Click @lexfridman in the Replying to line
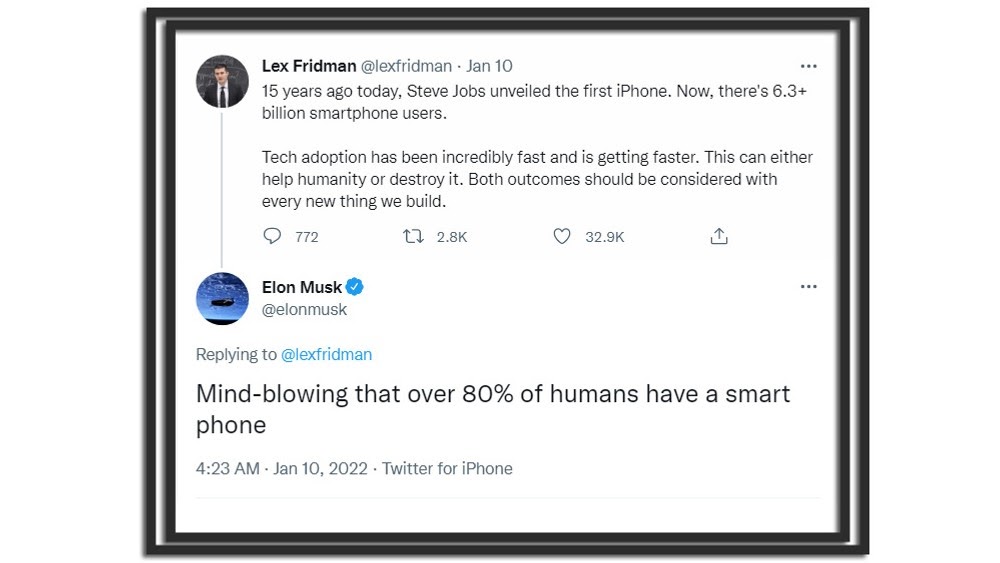 coord(326,354)
